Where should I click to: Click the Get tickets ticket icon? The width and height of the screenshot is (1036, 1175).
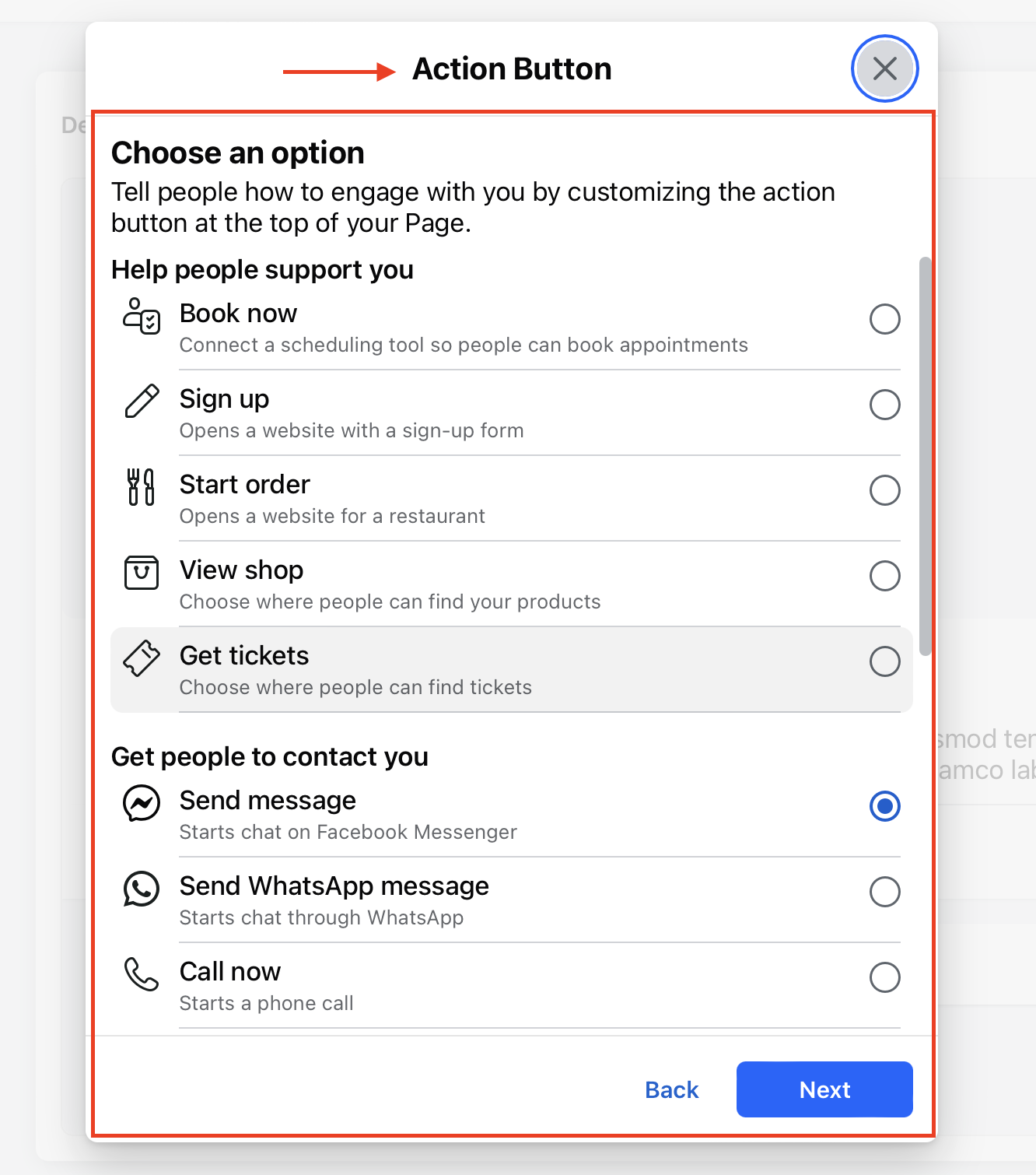(142, 658)
